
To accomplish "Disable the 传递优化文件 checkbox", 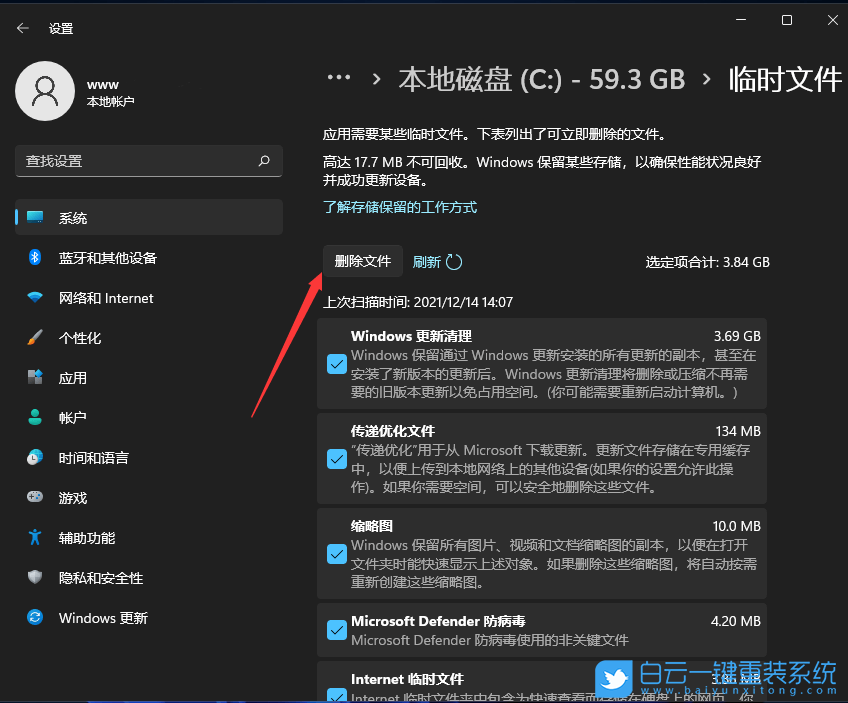I will [x=336, y=459].
